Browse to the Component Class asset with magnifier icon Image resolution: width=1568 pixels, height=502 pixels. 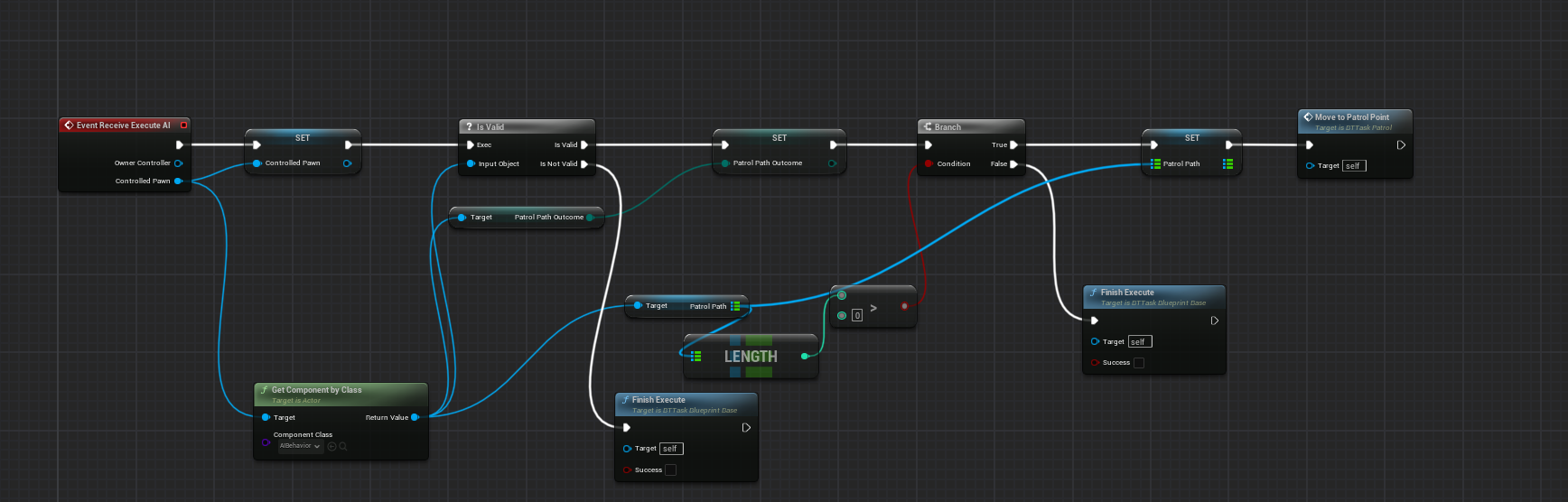coord(343,446)
